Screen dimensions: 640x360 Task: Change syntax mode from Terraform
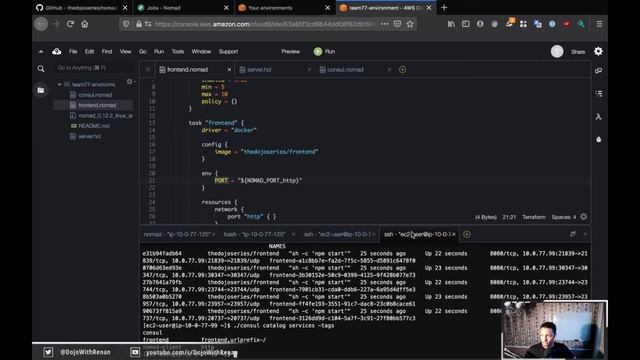(x=534, y=217)
